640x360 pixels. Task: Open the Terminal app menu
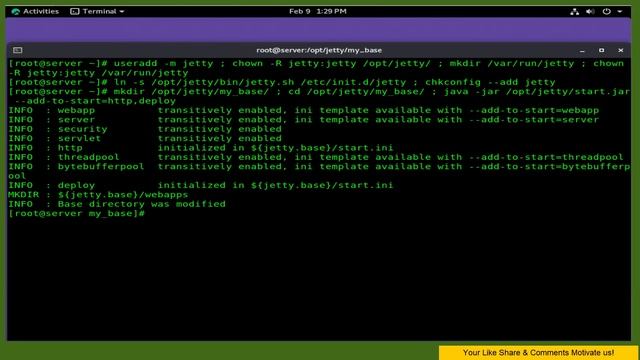97,11
